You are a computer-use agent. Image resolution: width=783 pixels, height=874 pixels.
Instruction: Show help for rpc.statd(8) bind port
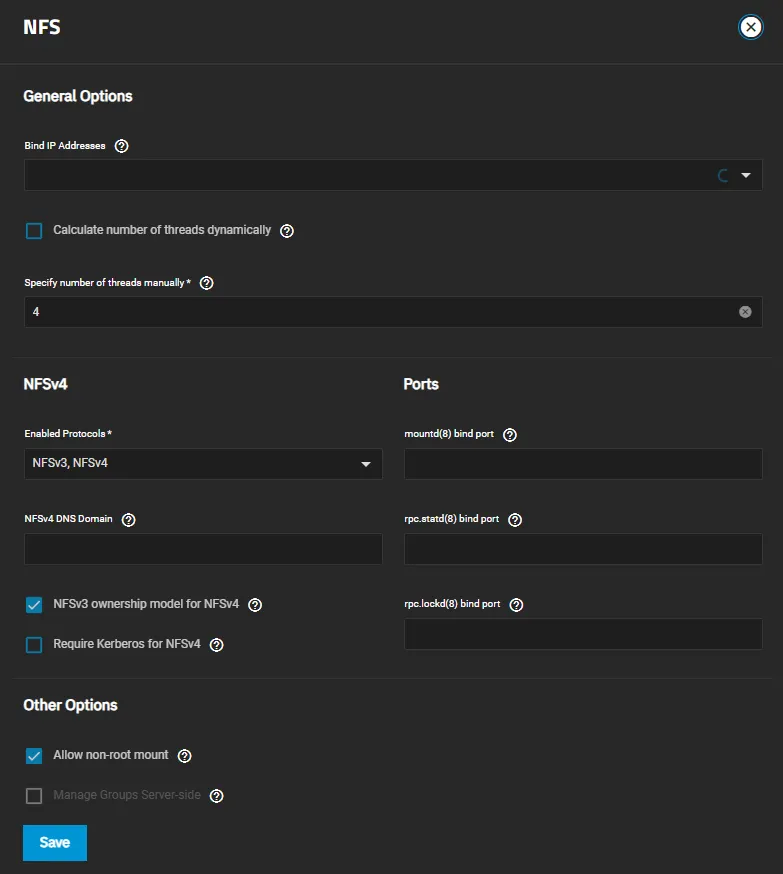coord(515,519)
